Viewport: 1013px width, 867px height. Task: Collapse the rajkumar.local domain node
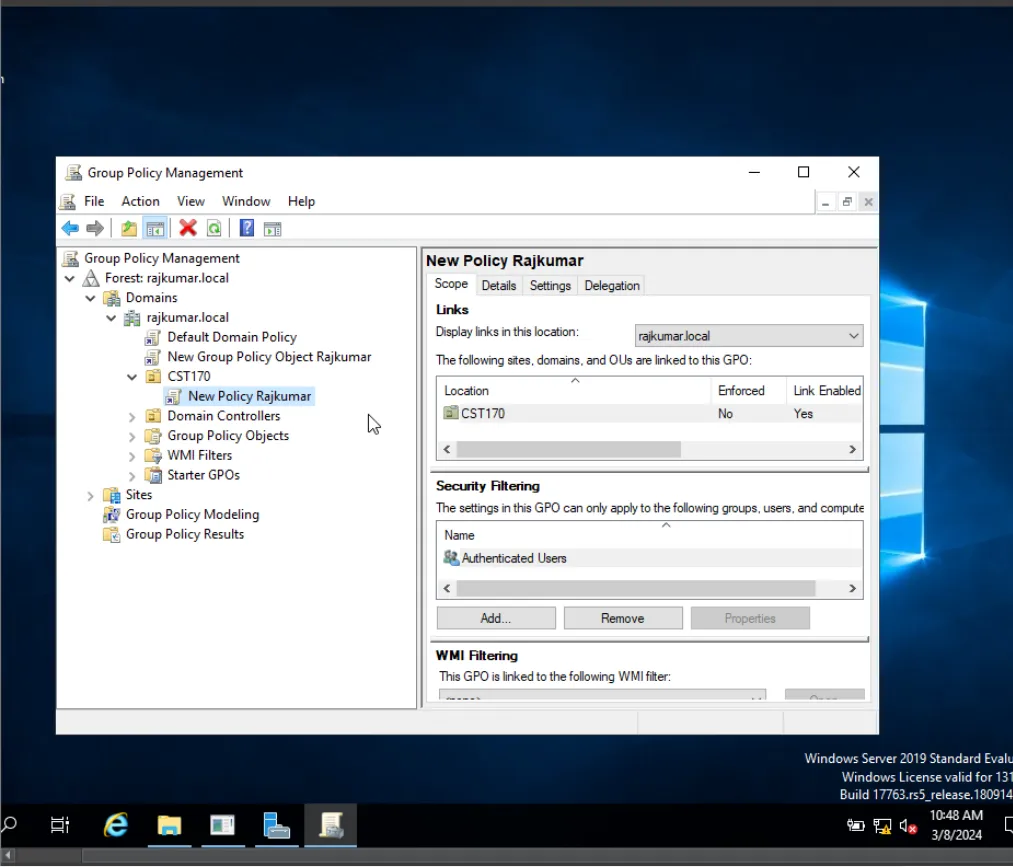tap(111, 319)
